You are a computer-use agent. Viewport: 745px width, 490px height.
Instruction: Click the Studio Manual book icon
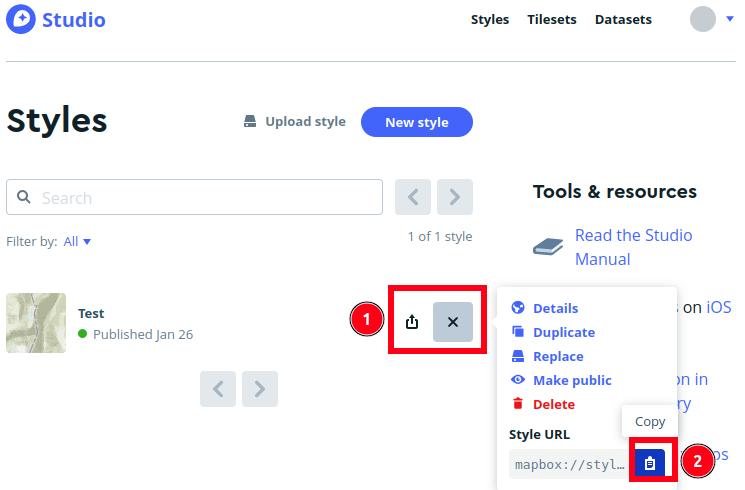(x=548, y=246)
